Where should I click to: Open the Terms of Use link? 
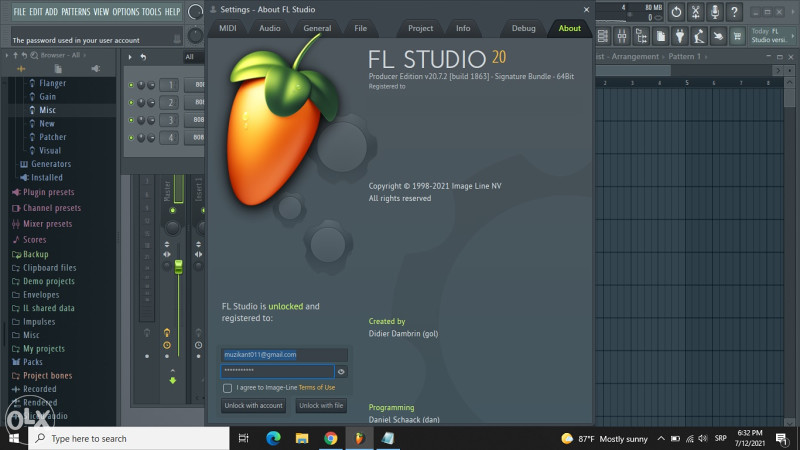[x=317, y=388]
